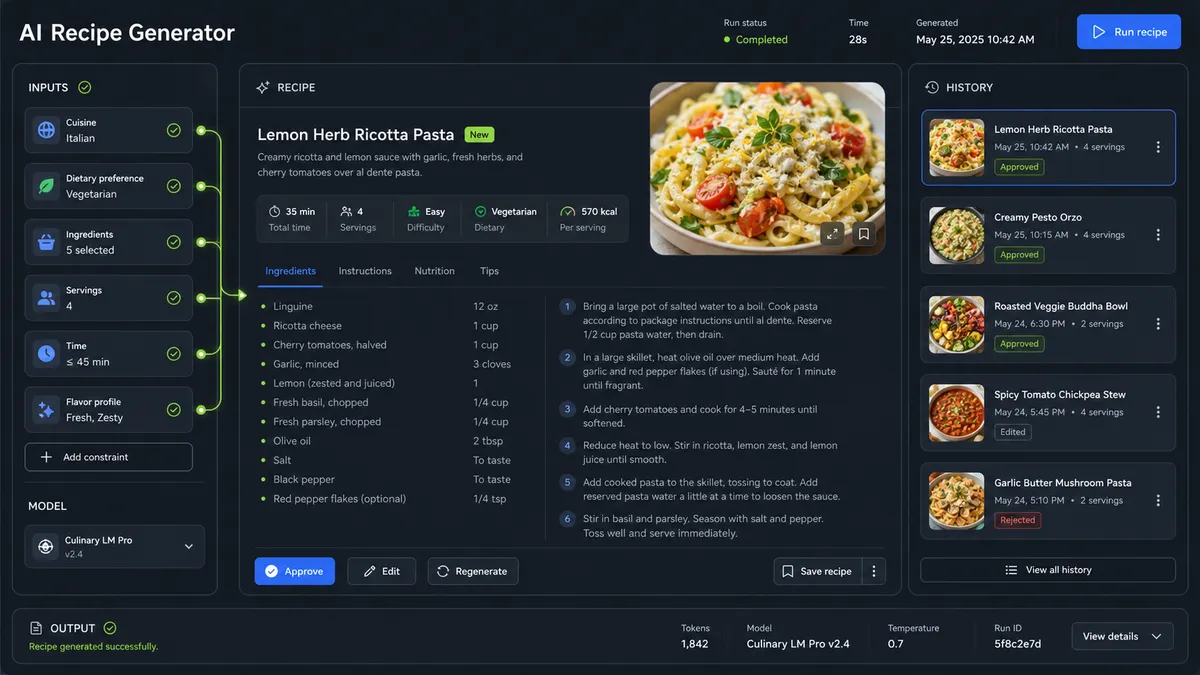Regenerate the recipe
Screen dimensions: 1200x675
coord(473,571)
